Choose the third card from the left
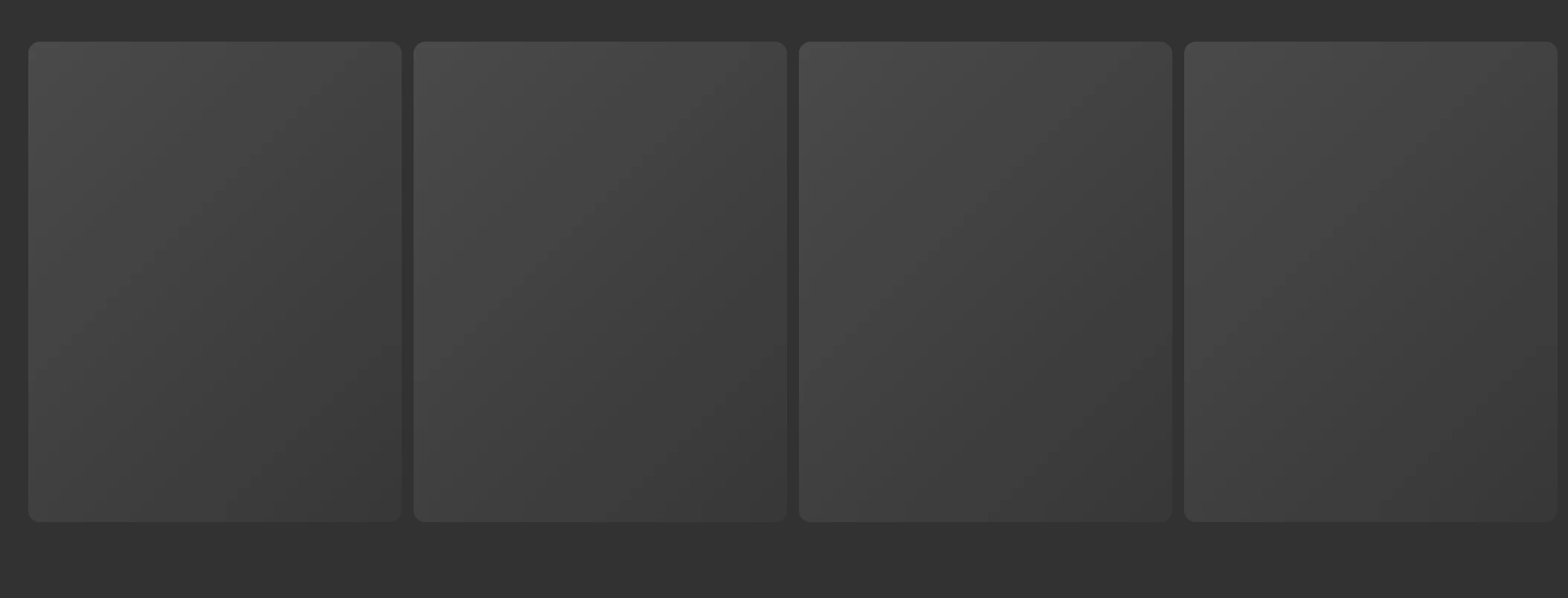The image size is (1568, 598). pyautogui.click(x=986, y=282)
